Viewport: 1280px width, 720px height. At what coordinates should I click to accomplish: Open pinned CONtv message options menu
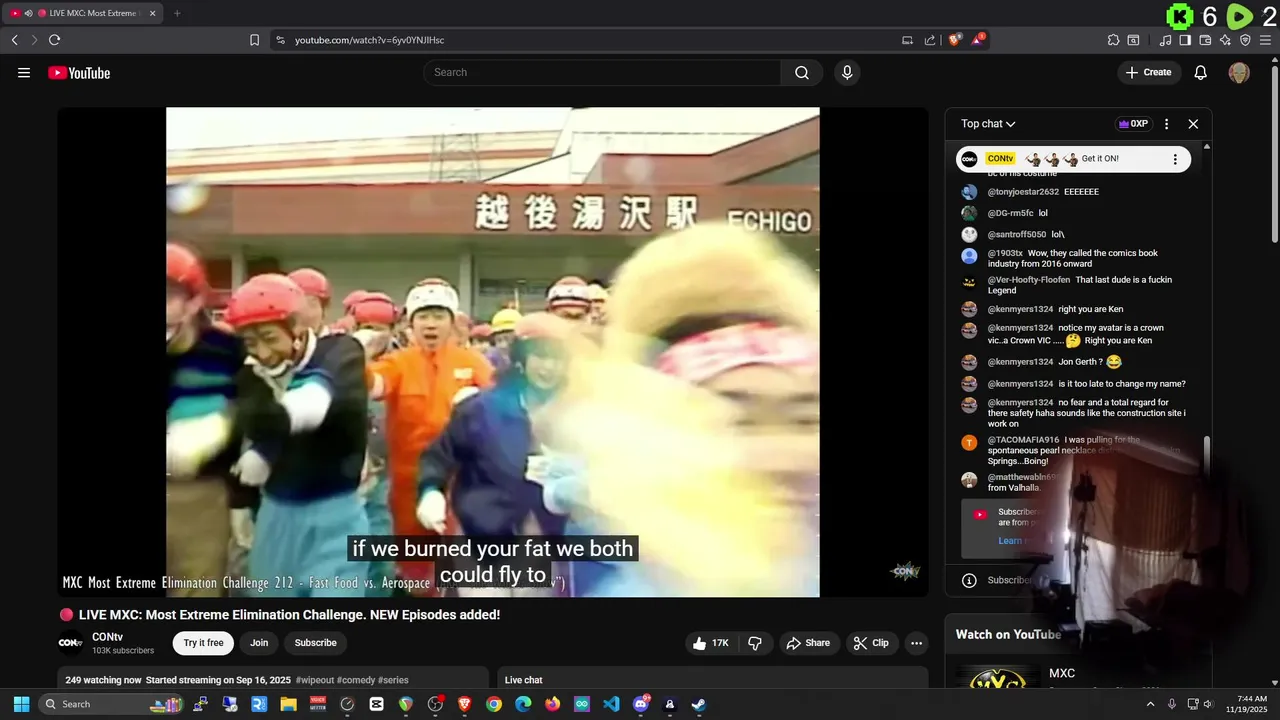pyautogui.click(x=1175, y=159)
